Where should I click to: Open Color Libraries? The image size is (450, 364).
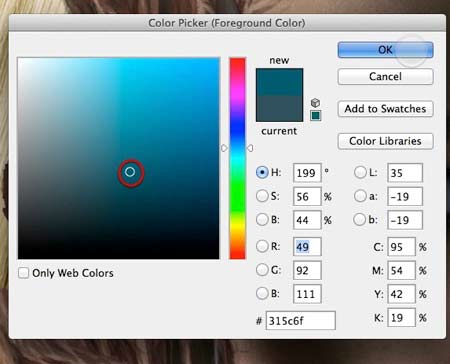[x=385, y=141]
